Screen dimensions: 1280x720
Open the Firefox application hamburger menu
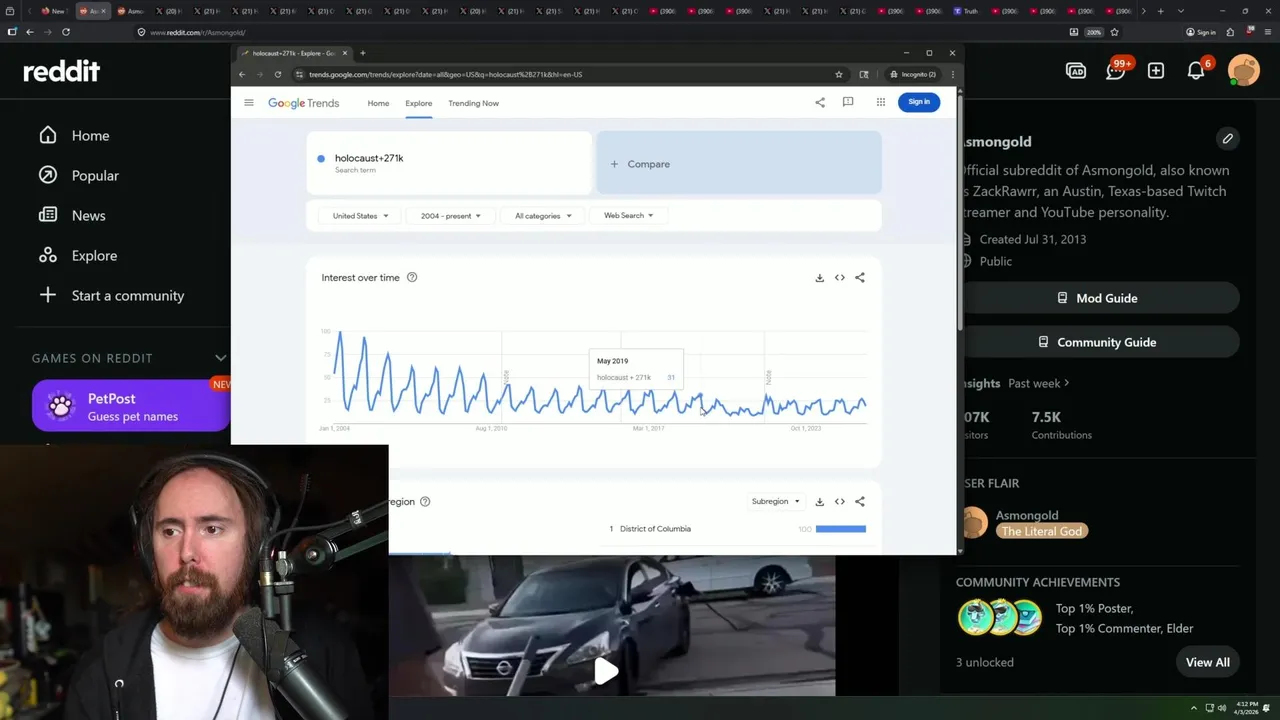1267,32
